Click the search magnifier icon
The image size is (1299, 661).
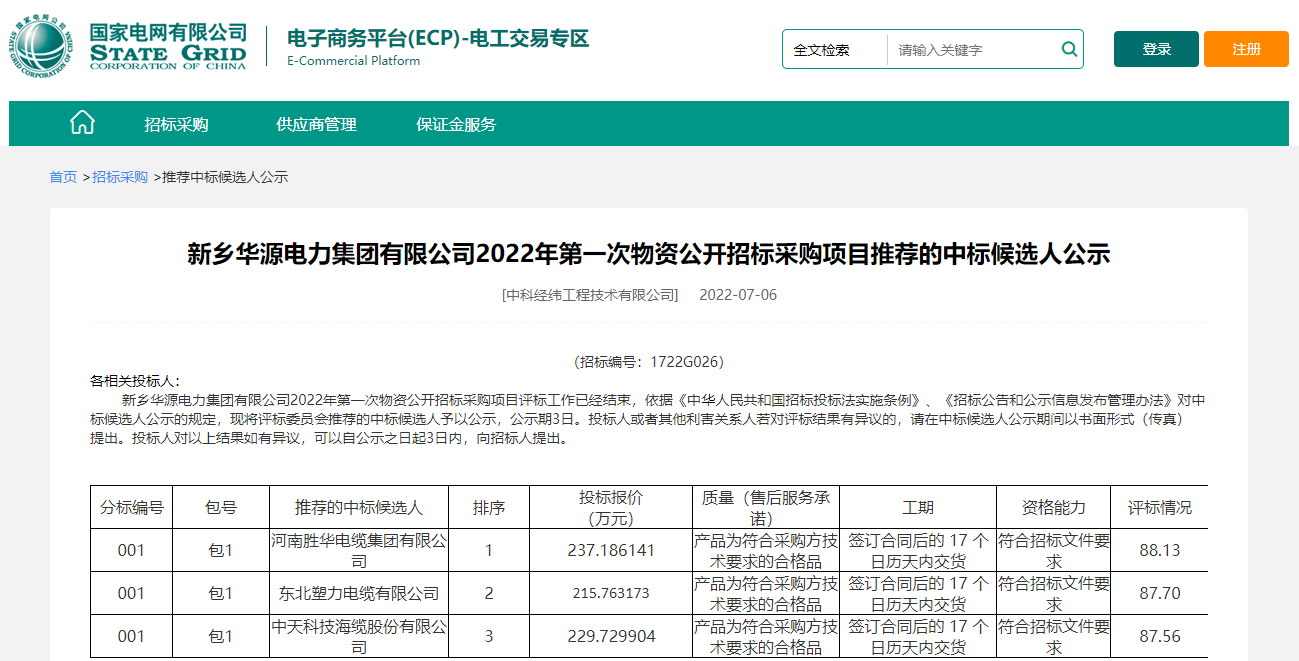pos(1068,48)
